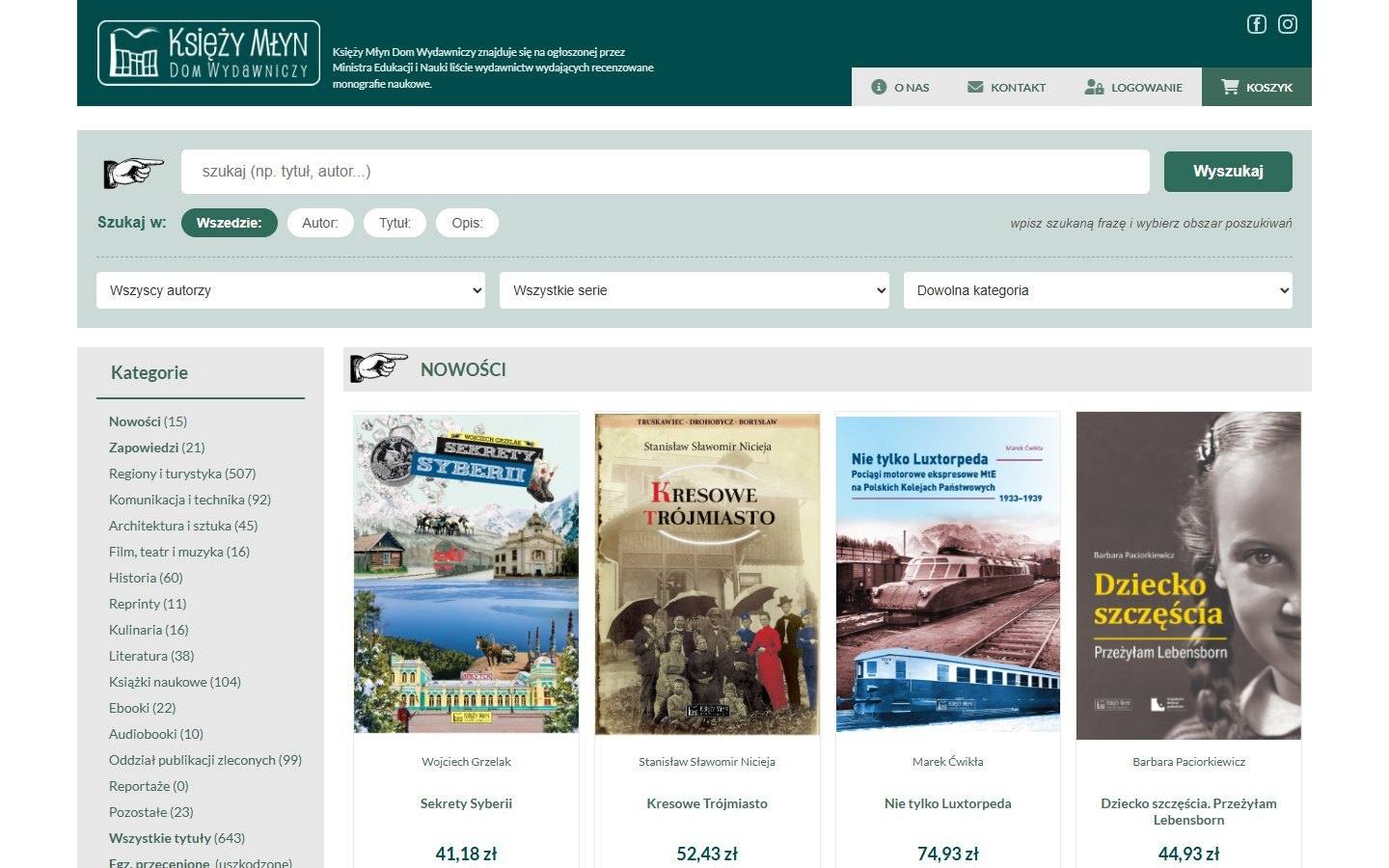Open the Dowolna kategoria dropdown
The image size is (1389, 868).
(x=1098, y=290)
